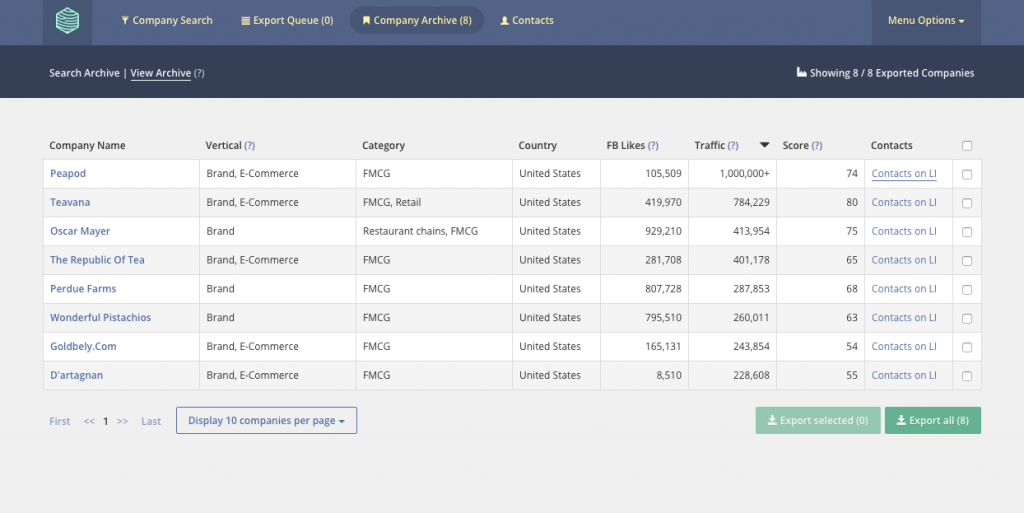Viewport: 1024px width, 513px height.
Task: Open Oscar Mayer company link
Action: pyautogui.click(x=80, y=231)
